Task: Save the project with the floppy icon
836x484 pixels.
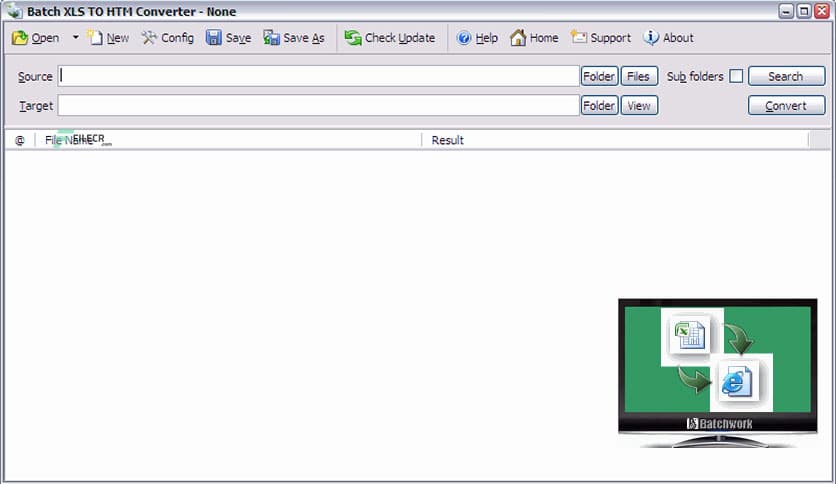Action: click(x=228, y=38)
